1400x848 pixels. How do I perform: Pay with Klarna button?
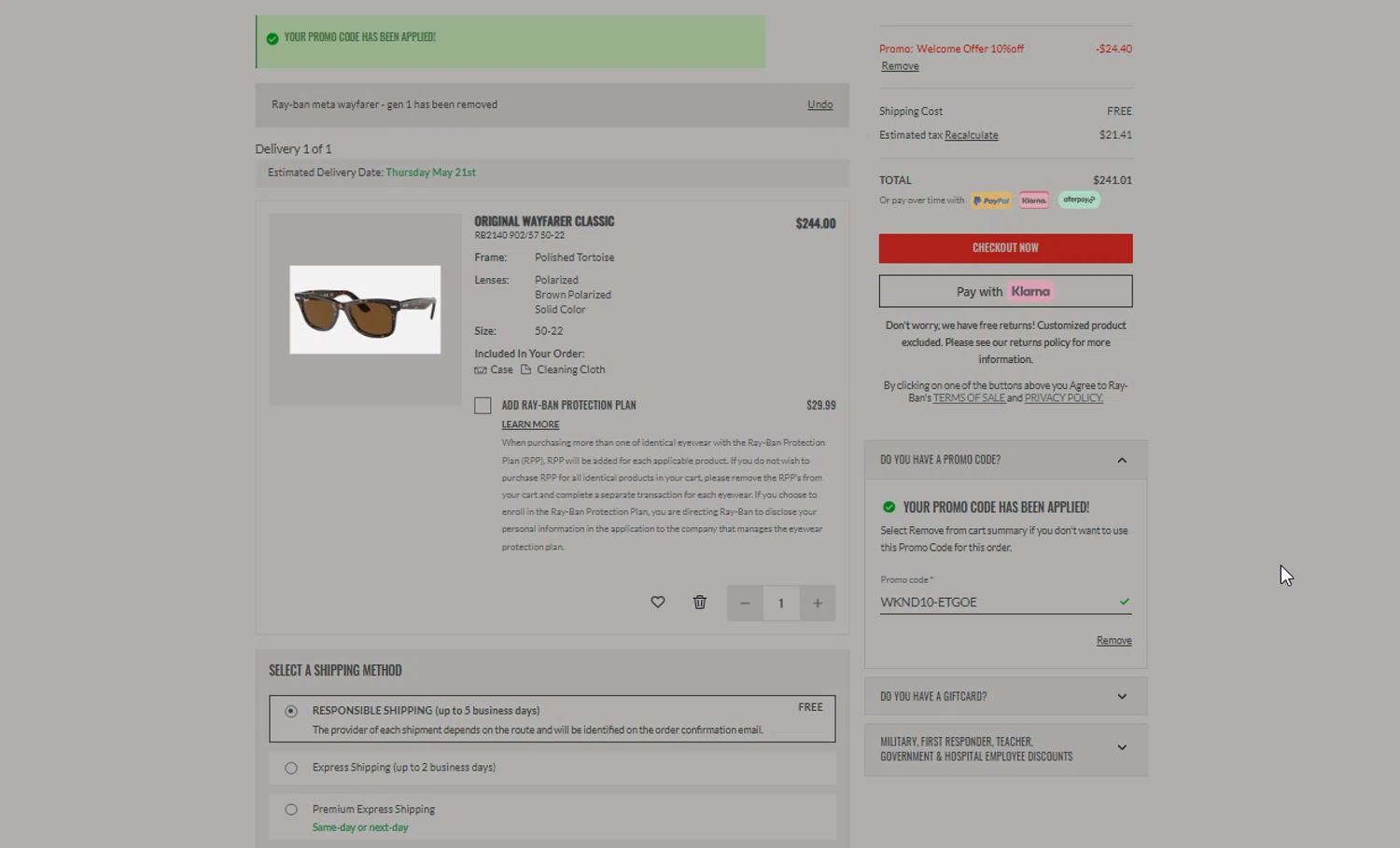point(1006,291)
